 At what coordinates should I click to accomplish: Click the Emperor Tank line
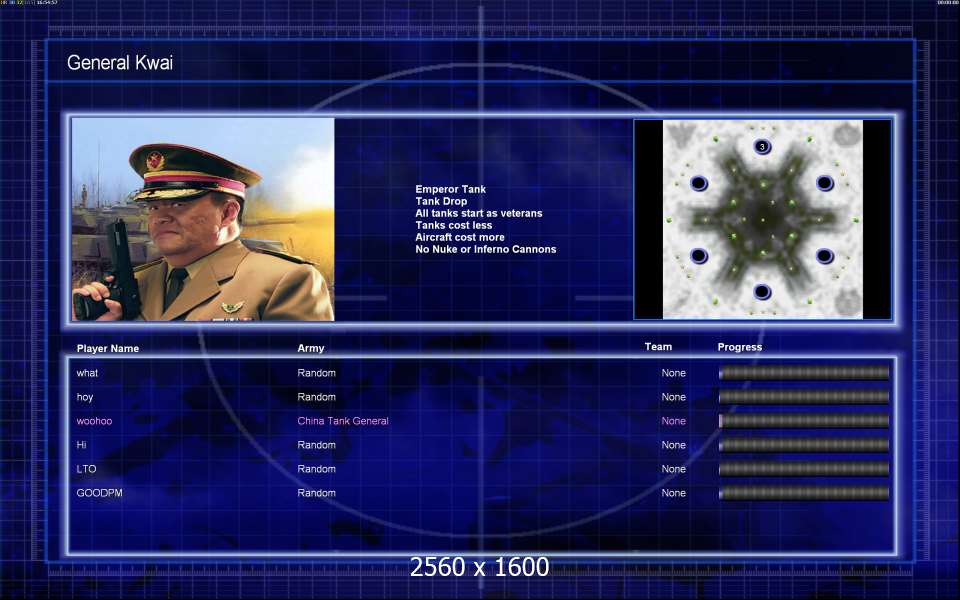point(451,189)
